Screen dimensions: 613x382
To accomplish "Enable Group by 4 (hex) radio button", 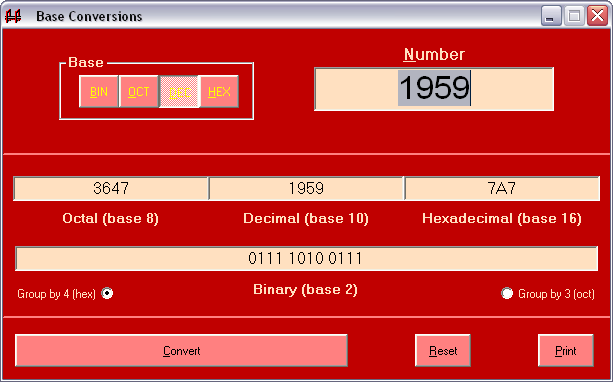I will click(107, 293).
